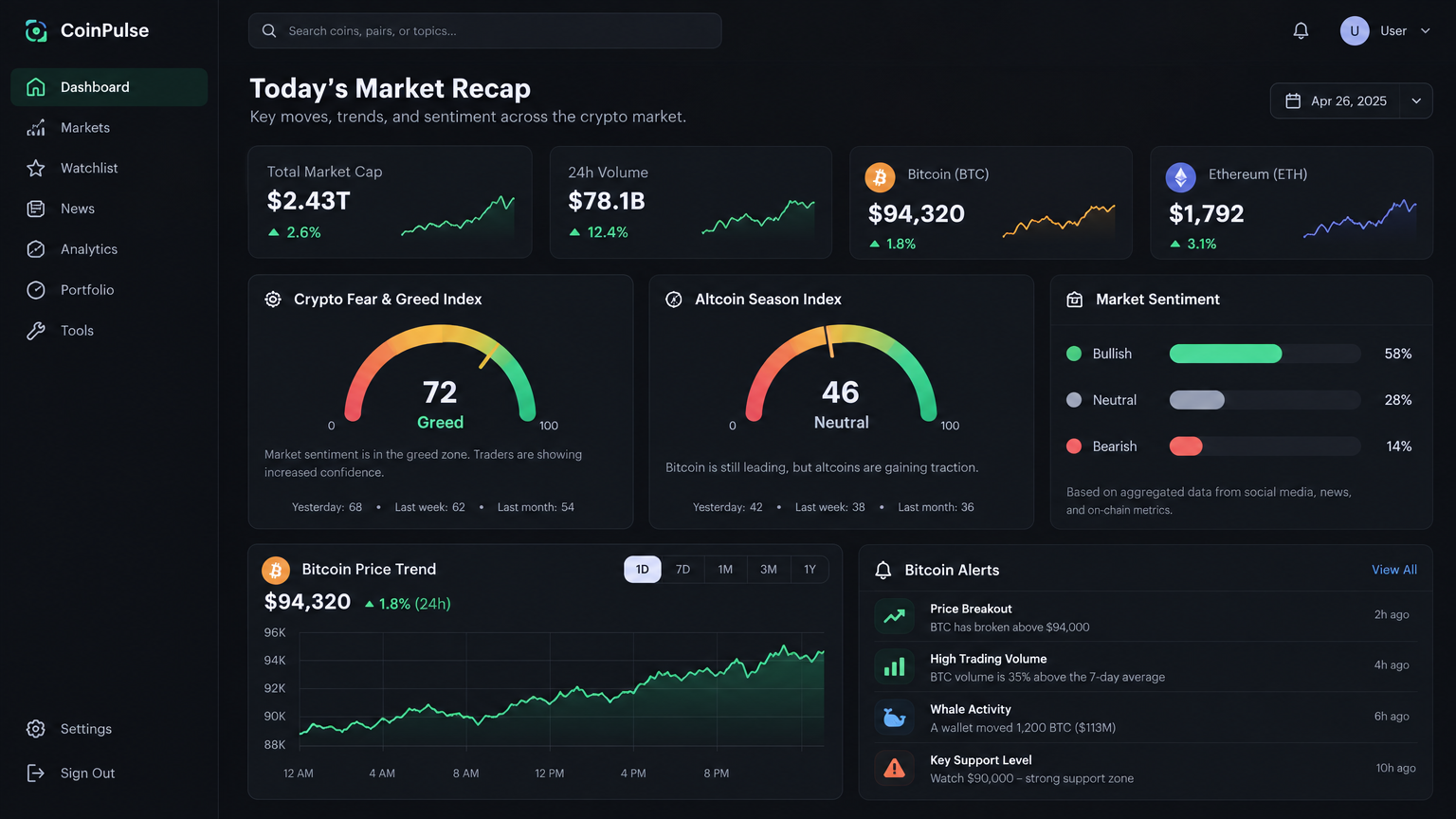Click the Portfolio pie icon
1456x819 pixels.
[x=36, y=290]
